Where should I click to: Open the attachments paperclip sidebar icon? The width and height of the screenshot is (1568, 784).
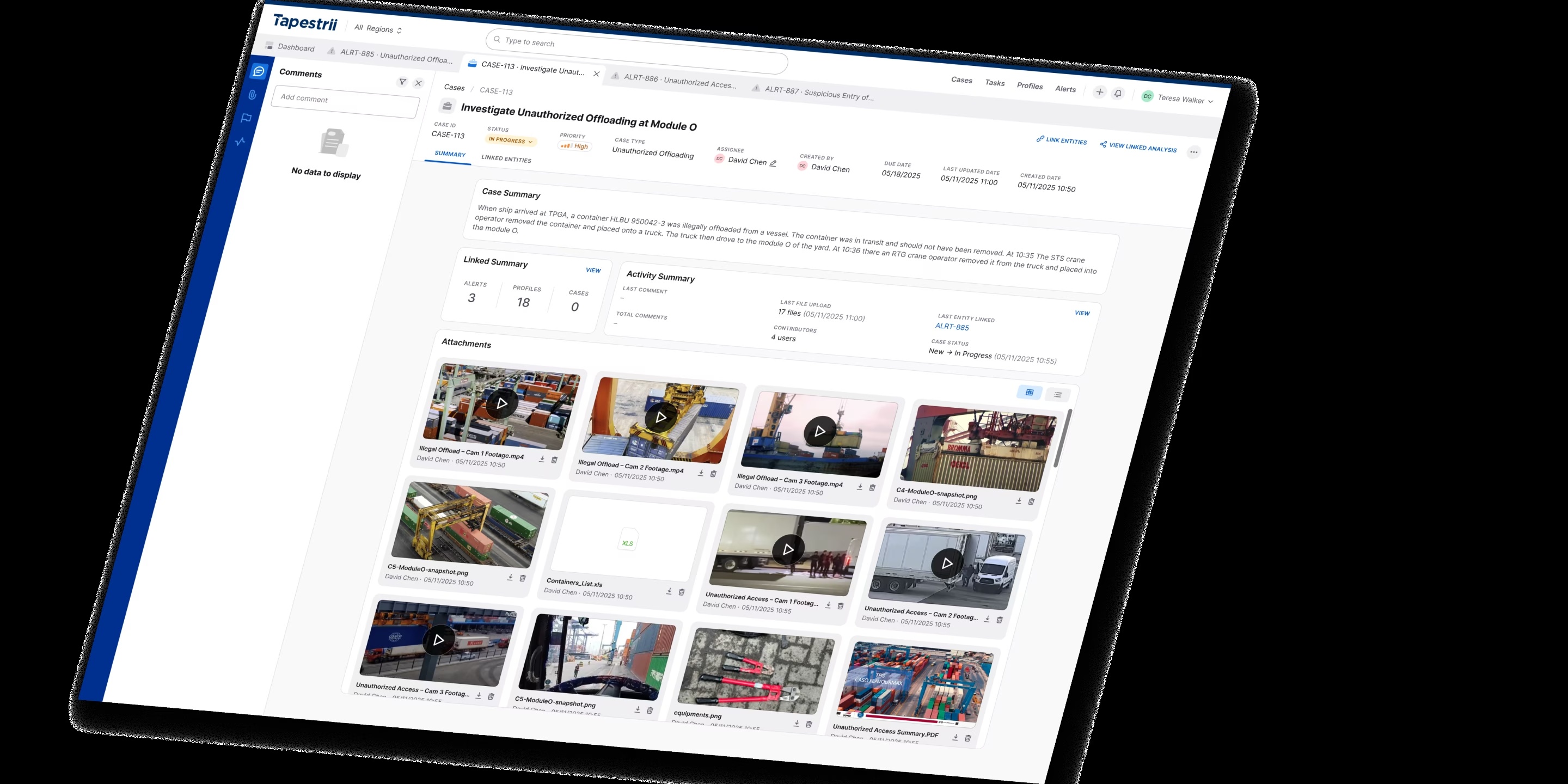click(252, 95)
